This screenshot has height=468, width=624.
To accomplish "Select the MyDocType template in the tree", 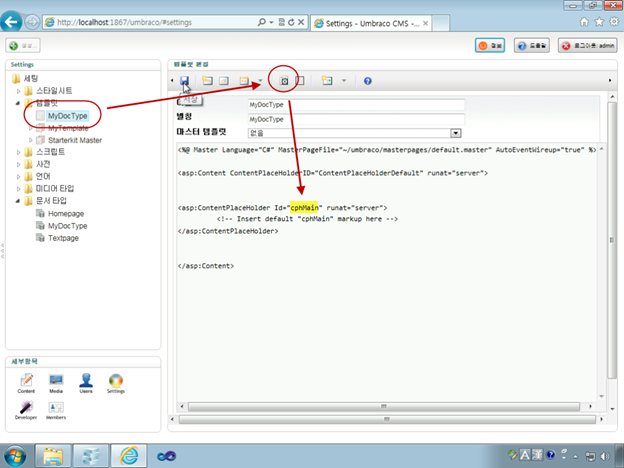I will pos(67,116).
